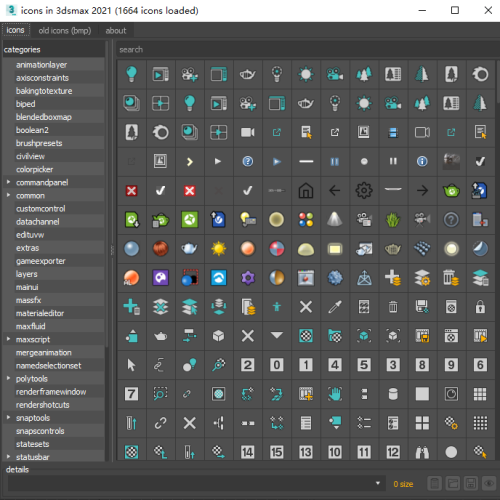Choose the crescent moon sphere icon

(480, 249)
